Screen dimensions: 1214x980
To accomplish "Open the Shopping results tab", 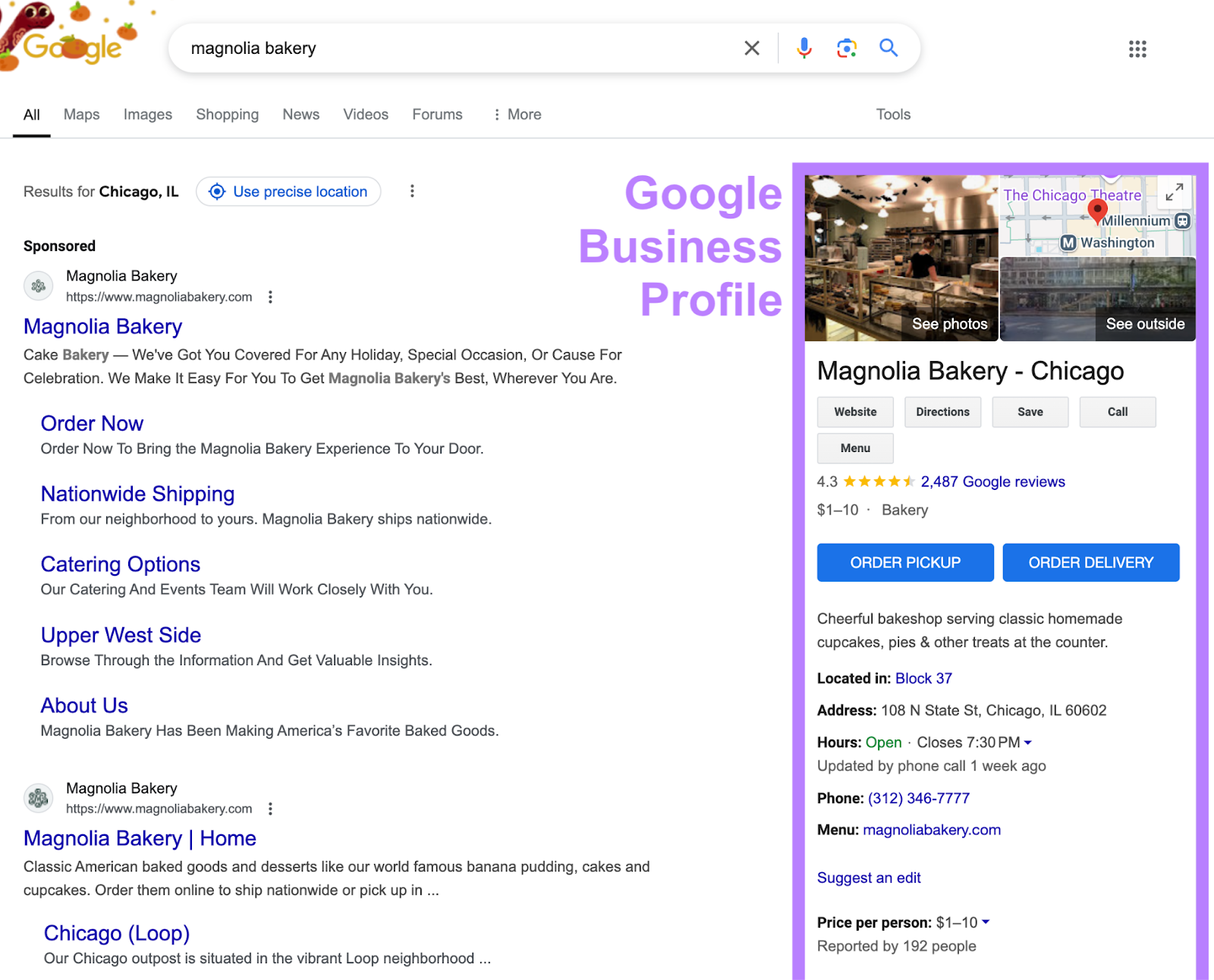I will [227, 114].
